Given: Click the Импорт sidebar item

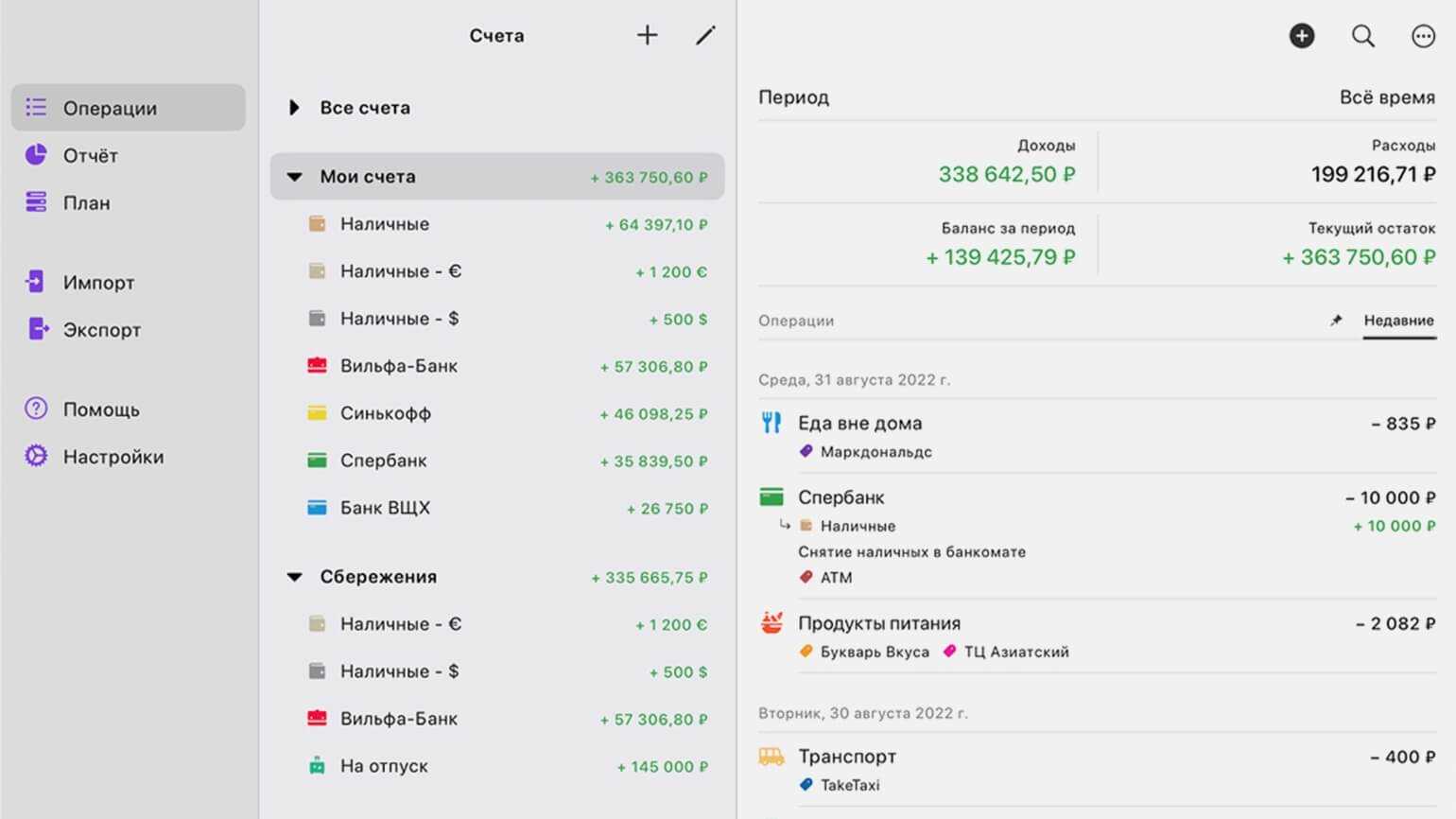Looking at the screenshot, I should (98, 283).
